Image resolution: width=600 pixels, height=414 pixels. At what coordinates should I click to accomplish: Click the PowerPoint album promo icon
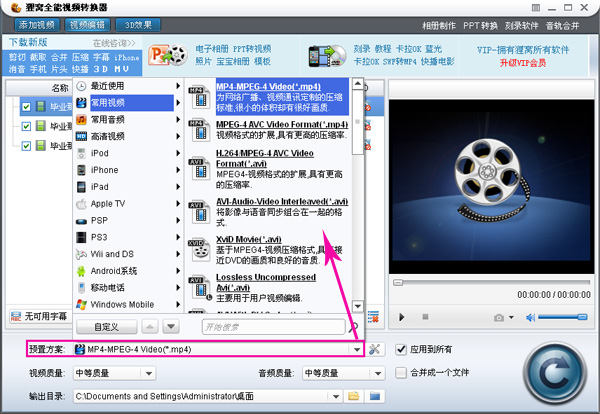168,55
